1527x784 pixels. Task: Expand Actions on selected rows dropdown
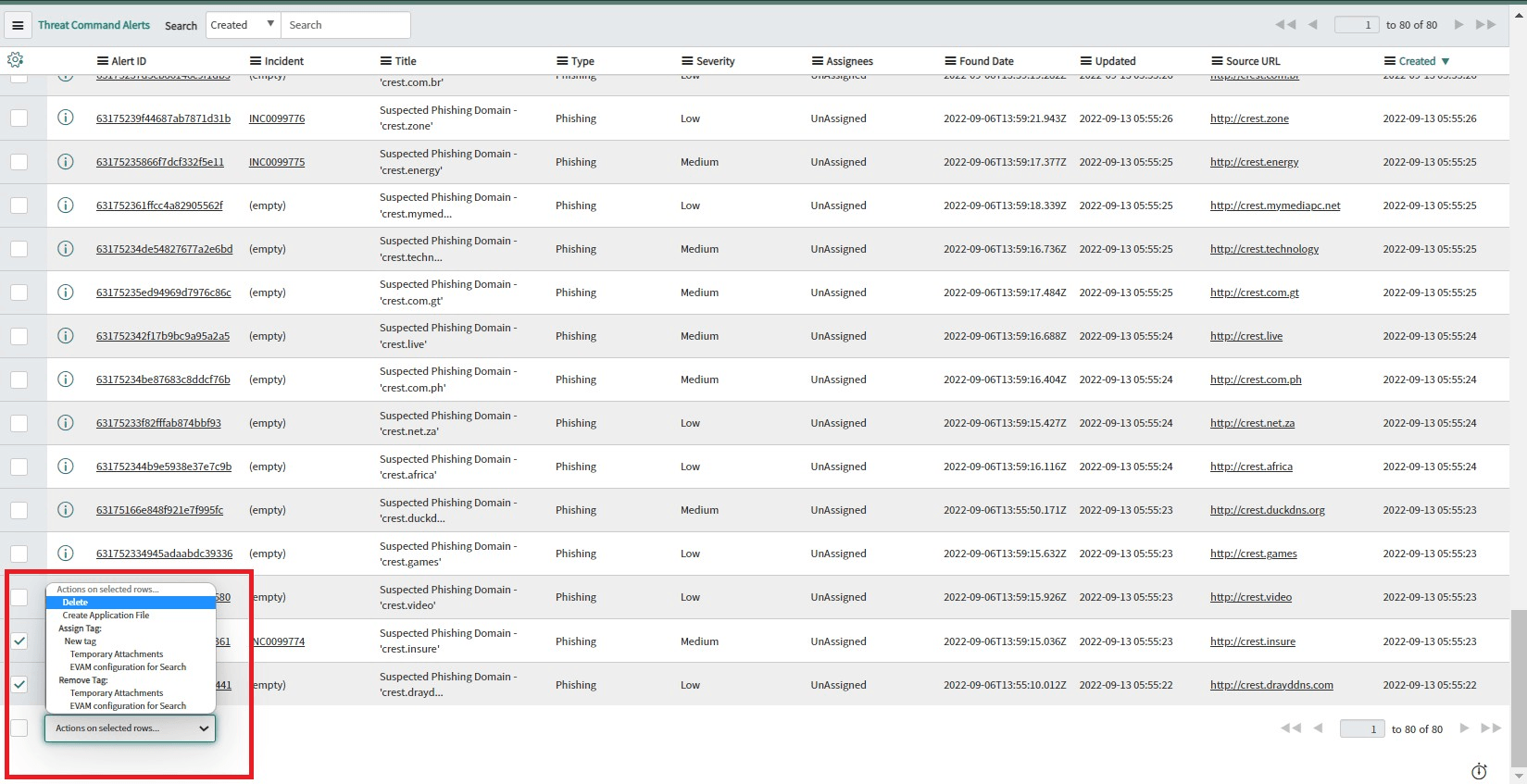point(131,728)
